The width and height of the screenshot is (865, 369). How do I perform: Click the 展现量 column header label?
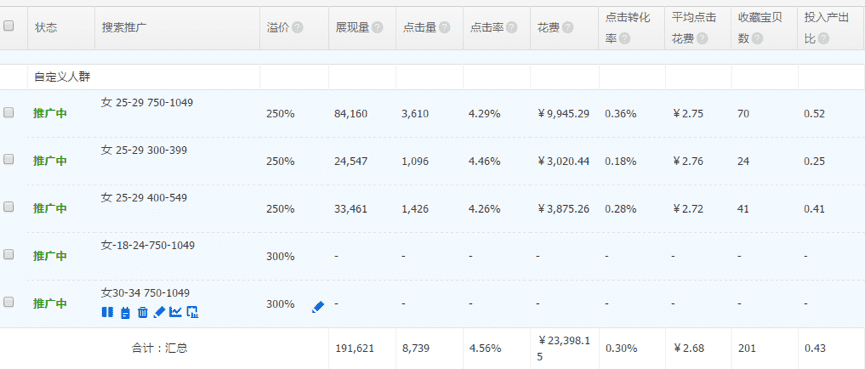tap(352, 28)
